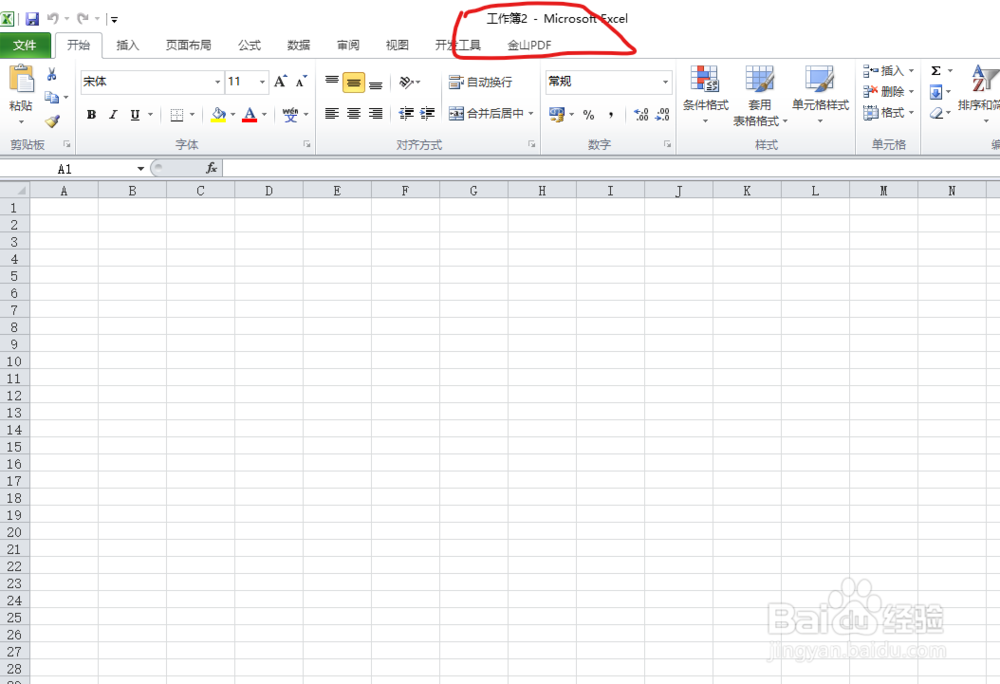
Task: Click 插入 insert cells button
Action: point(888,71)
